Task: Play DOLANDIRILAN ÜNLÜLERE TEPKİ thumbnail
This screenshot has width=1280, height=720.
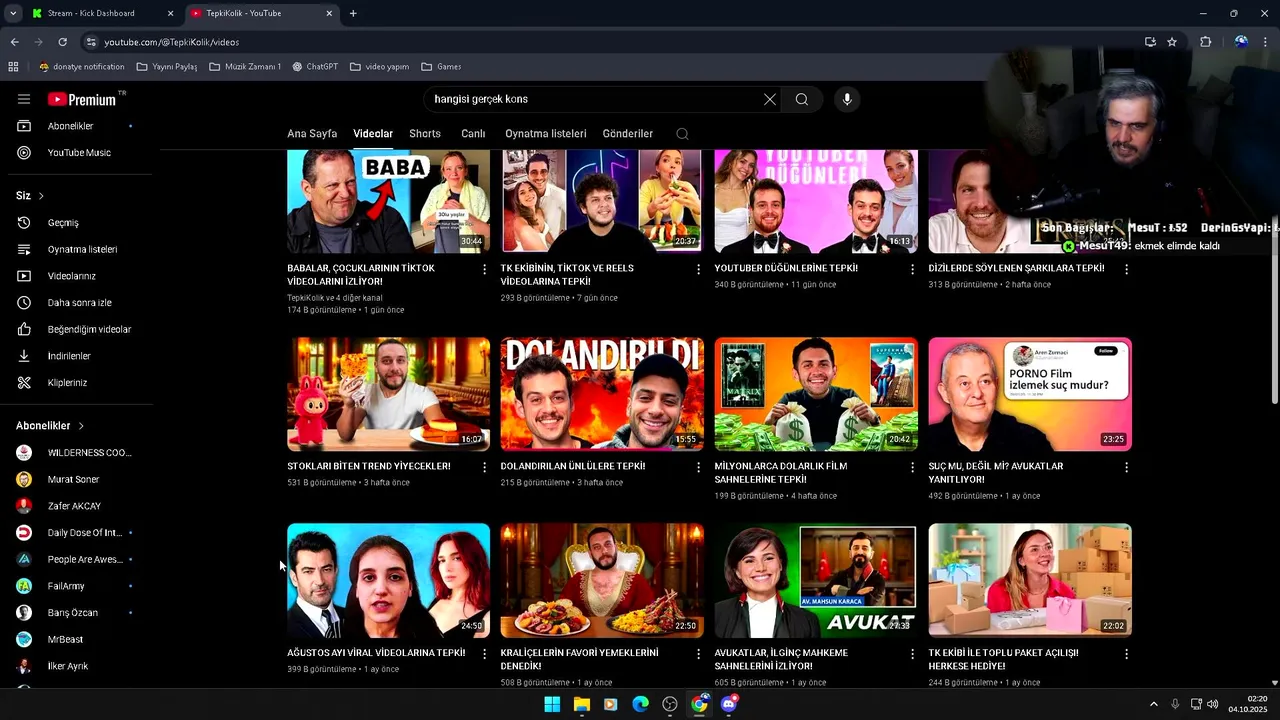Action: click(x=602, y=394)
